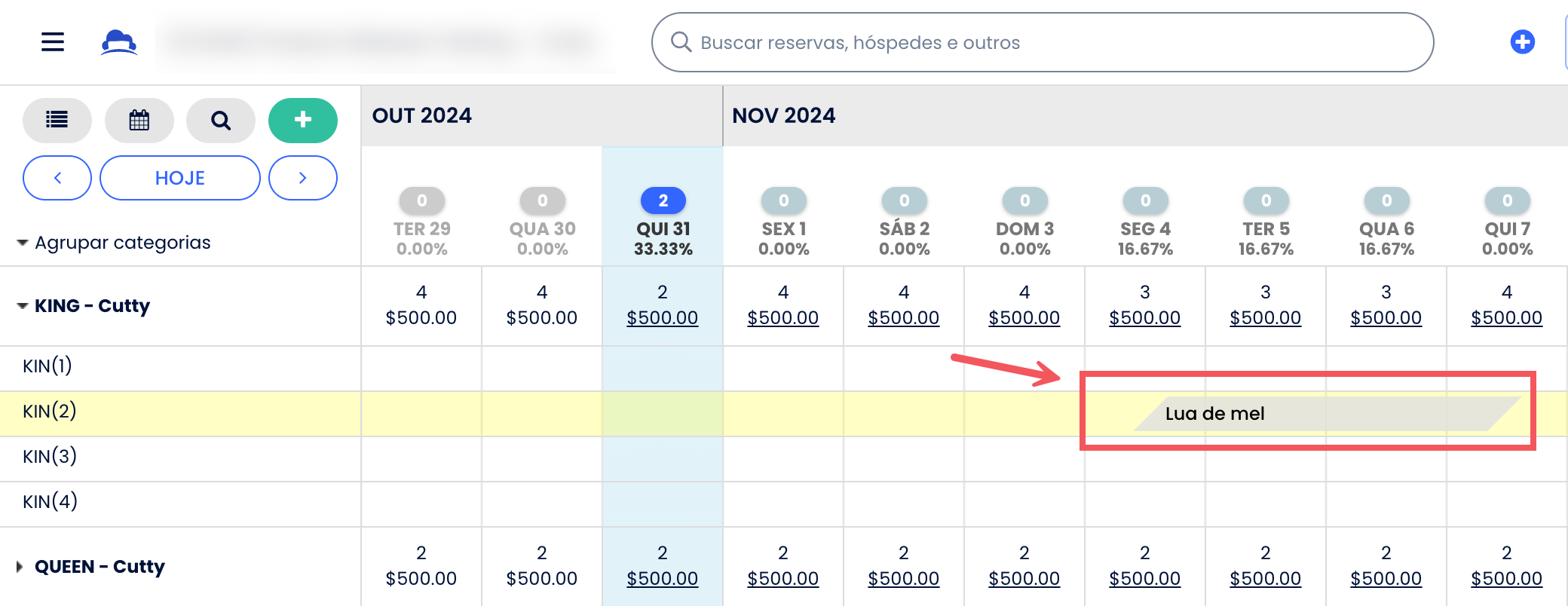
Task: Click the search reservations input field
Action: tap(1043, 42)
